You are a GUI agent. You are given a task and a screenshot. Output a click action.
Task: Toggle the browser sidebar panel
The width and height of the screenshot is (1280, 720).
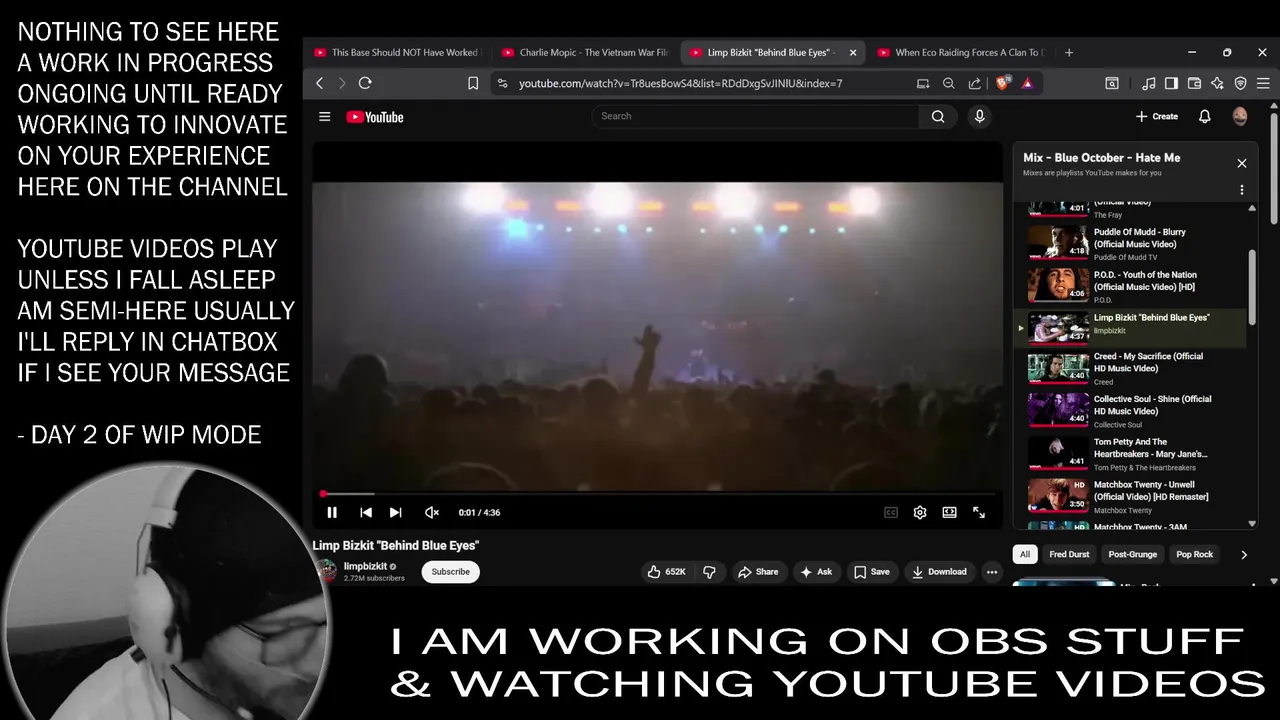pos(1171,84)
